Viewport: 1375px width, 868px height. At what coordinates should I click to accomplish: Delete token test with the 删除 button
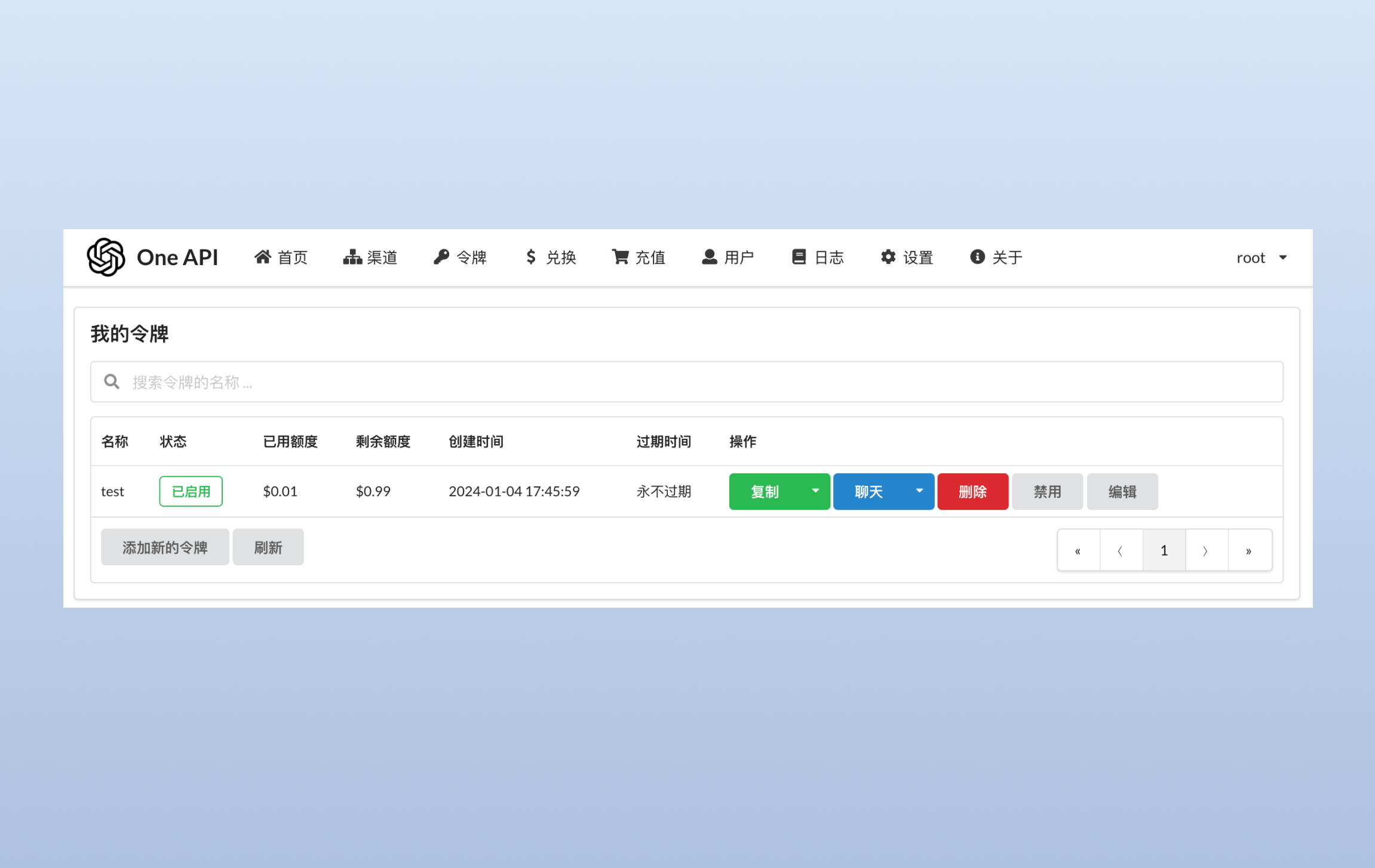972,491
